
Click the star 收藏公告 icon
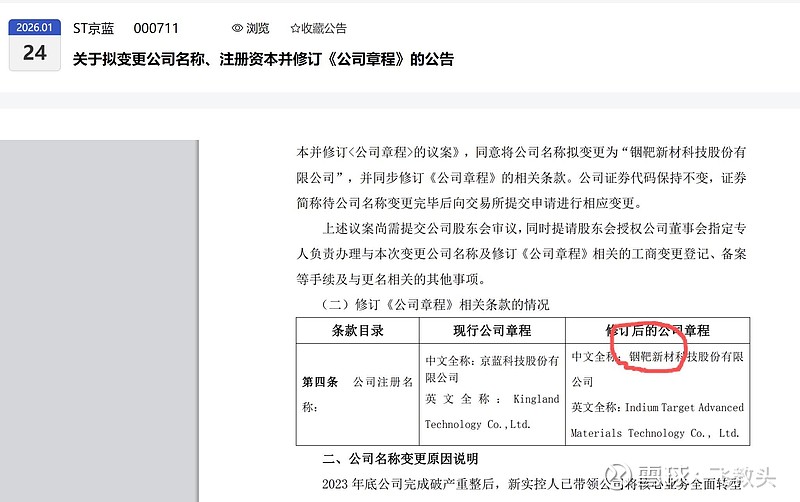click(x=295, y=28)
